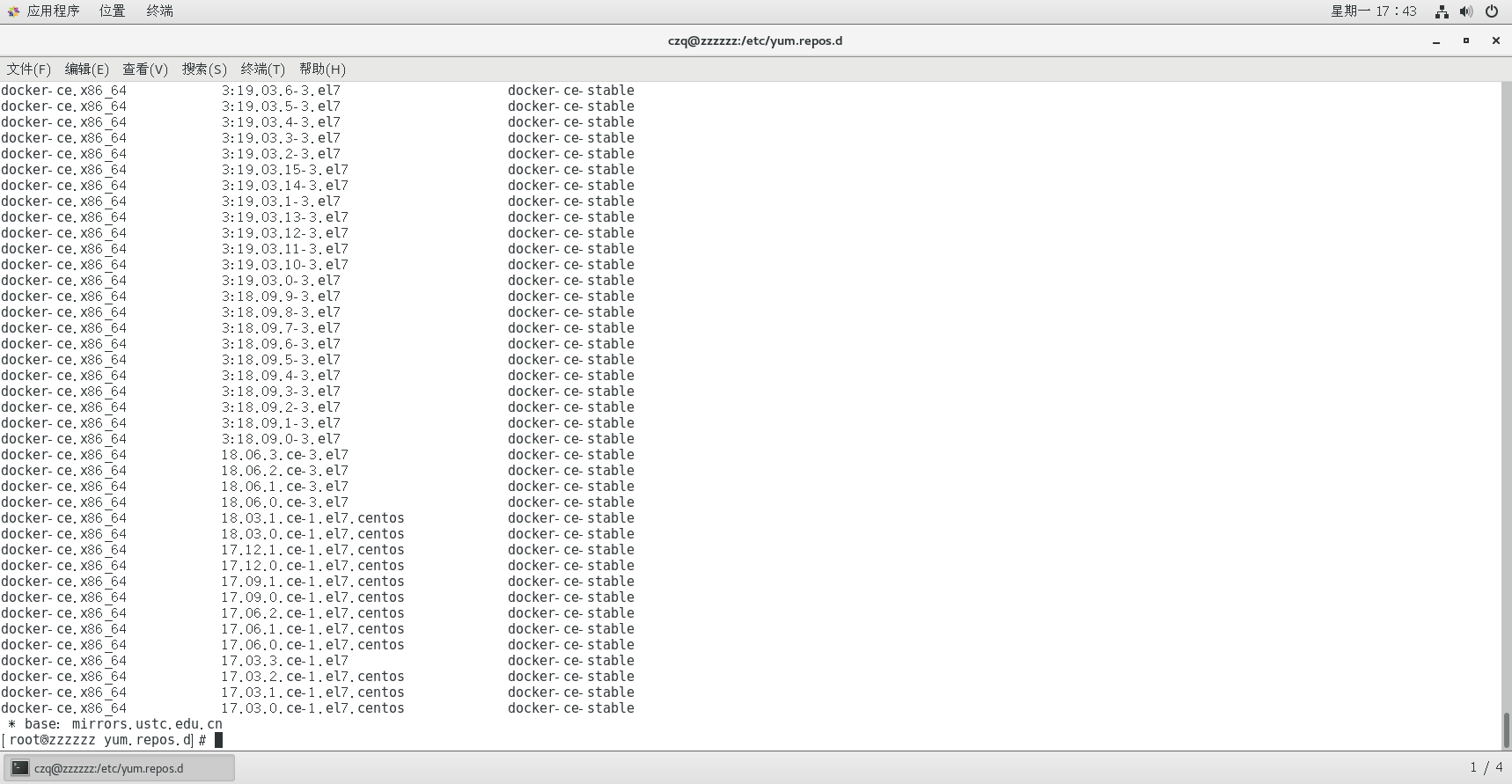Maximize the terminal window
Image resolution: width=1512 pixels, height=784 pixels.
point(1466,40)
